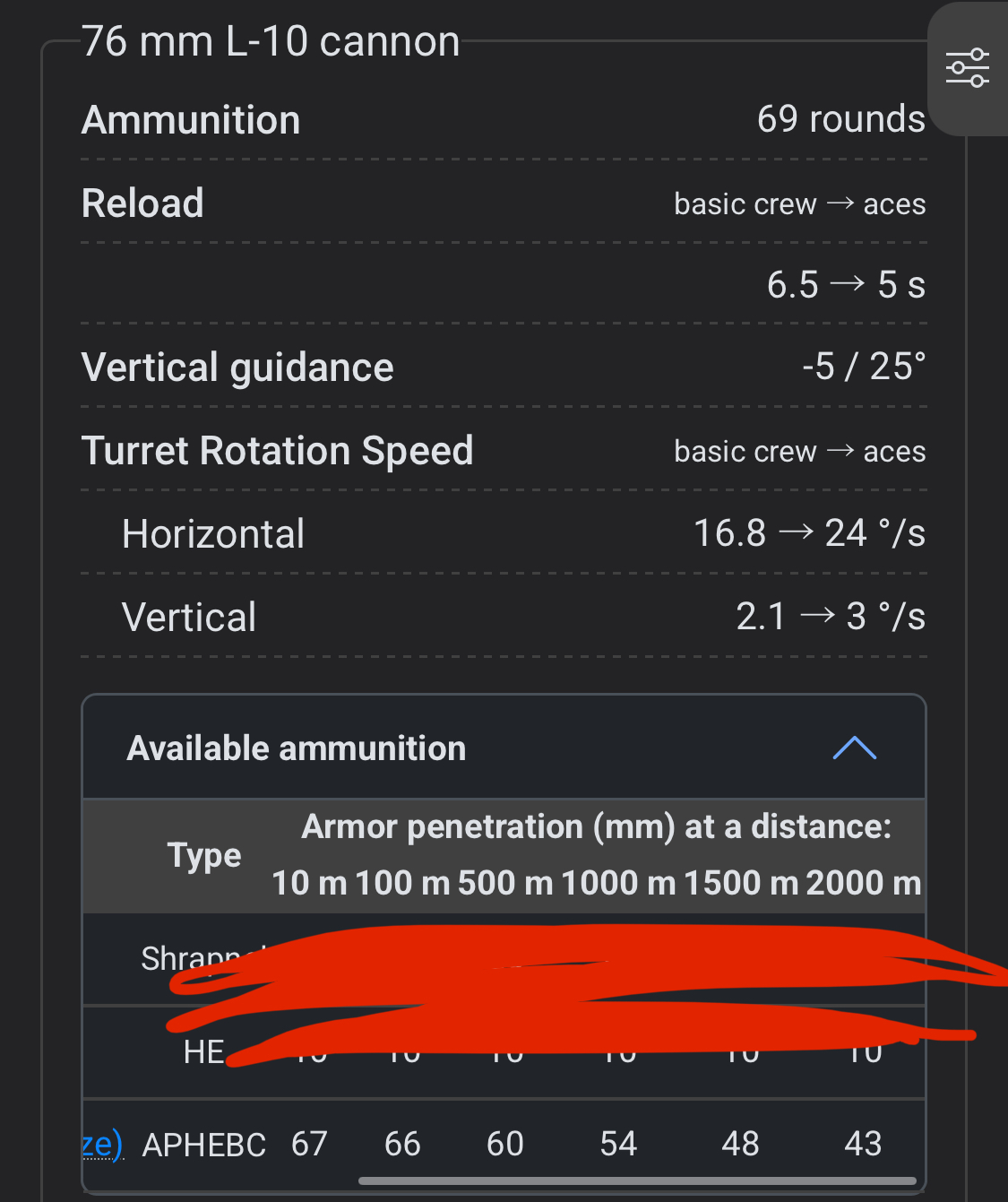Click the Reload row label
Viewport: 1008px width, 1202px height.
pyautogui.click(x=143, y=203)
